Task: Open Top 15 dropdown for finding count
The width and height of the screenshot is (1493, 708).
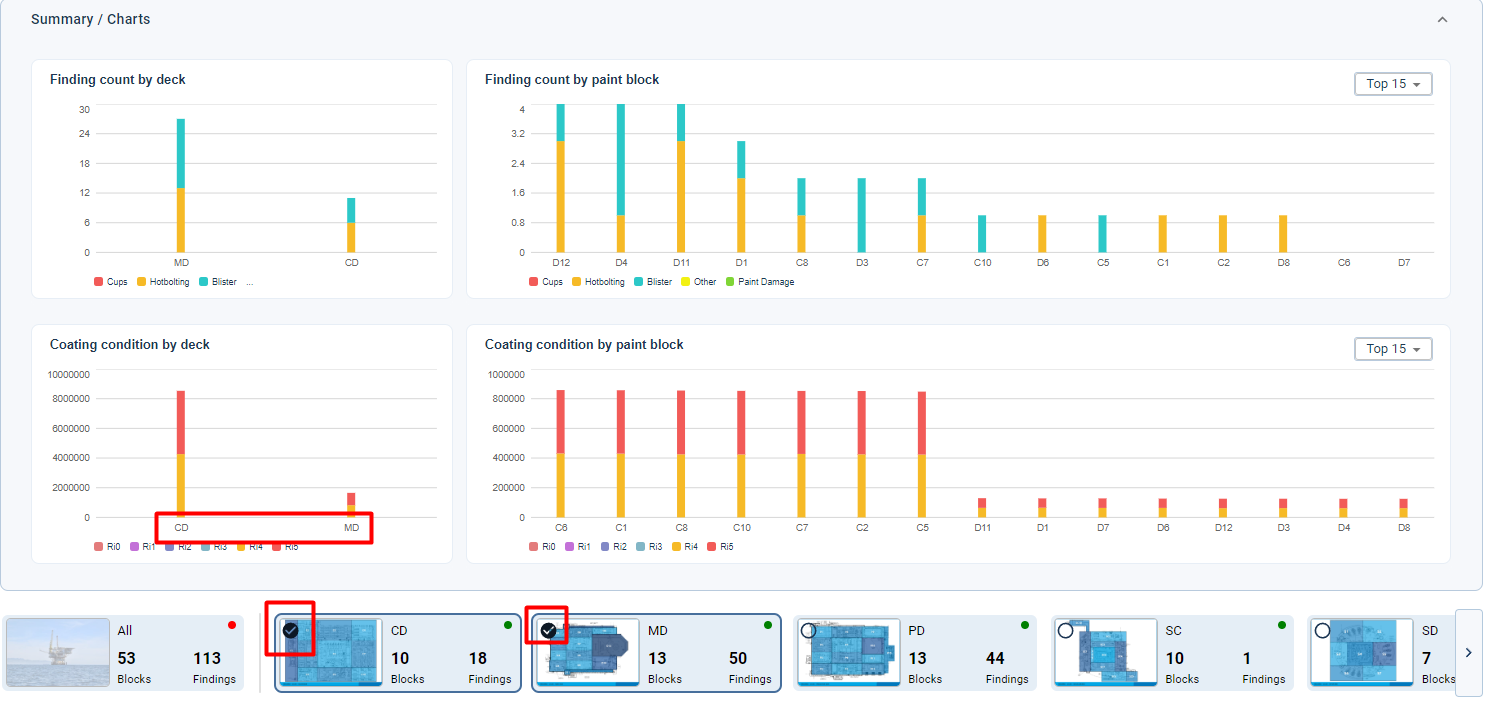Action: (x=1393, y=84)
